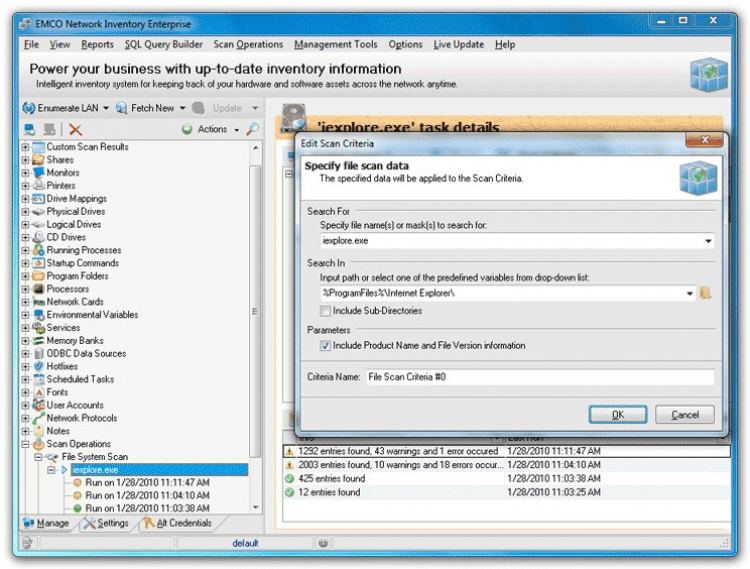
Task: Click the tree panel vertical scrollbar
Action: click(255, 312)
